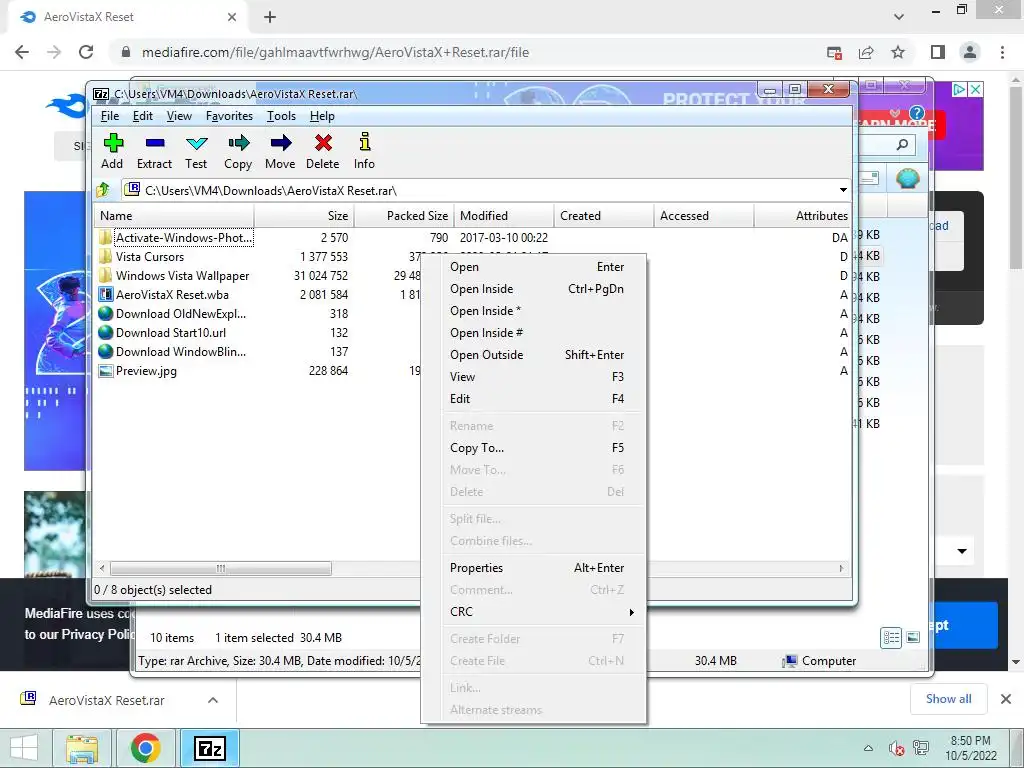
Task: Click the Info toolbar icon
Action: [x=364, y=142]
